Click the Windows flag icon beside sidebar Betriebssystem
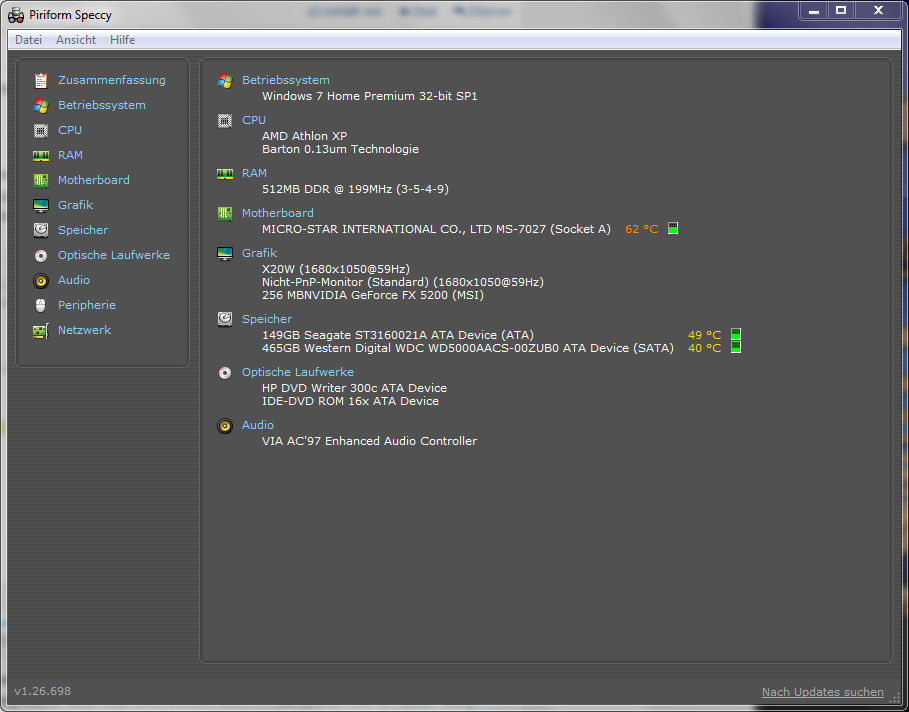Image resolution: width=909 pixels, height=712 pixels. [x=41, y=106]
